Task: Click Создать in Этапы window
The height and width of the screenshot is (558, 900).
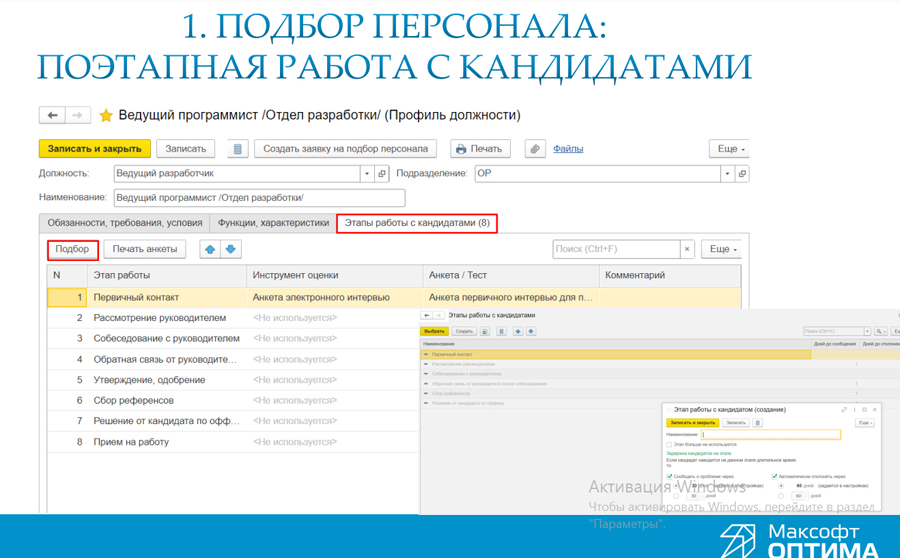Action: click(464, 331)
